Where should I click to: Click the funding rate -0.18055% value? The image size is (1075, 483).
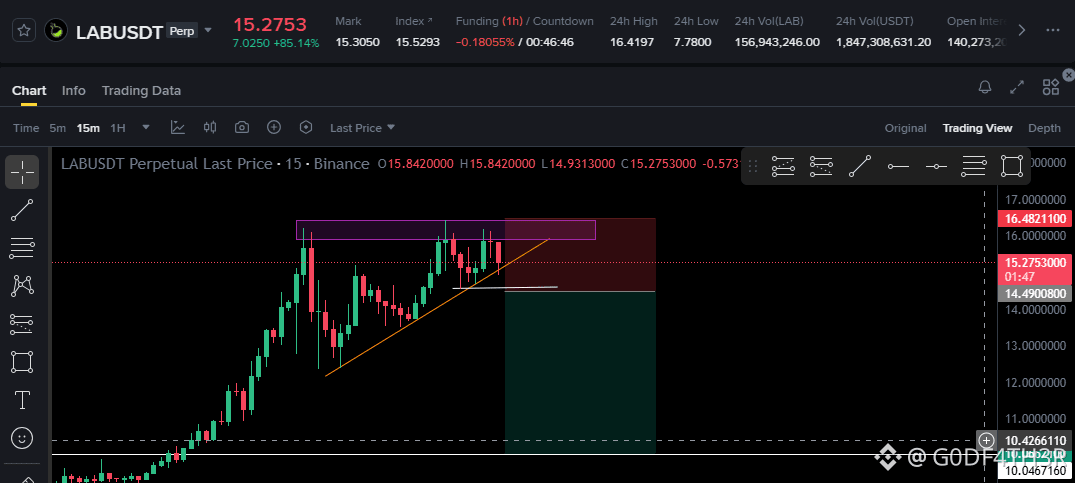coord(485,42)
